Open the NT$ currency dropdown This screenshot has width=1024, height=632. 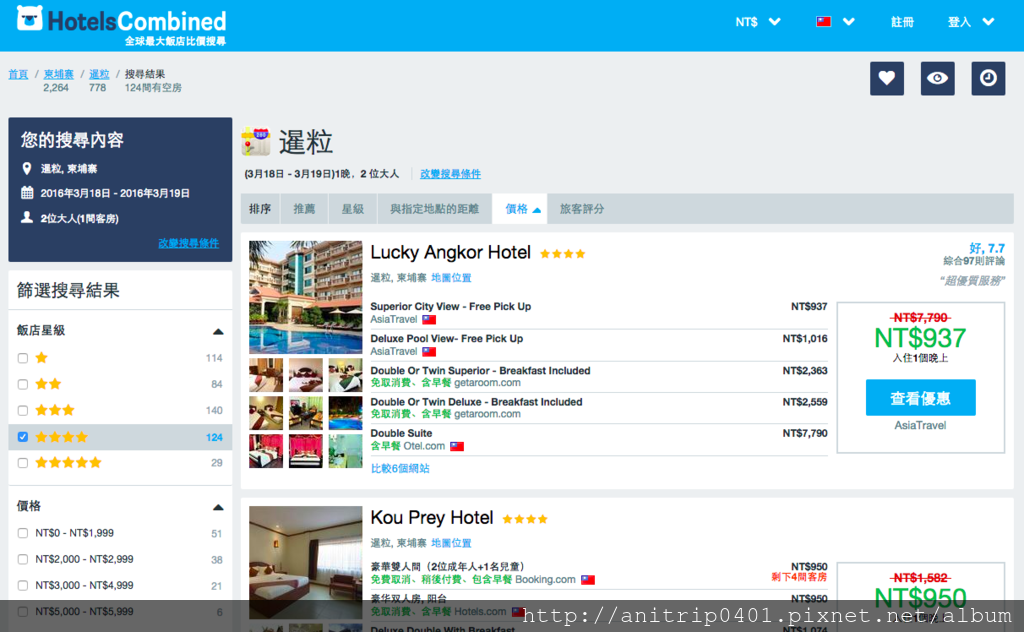[x=758, y=22]
